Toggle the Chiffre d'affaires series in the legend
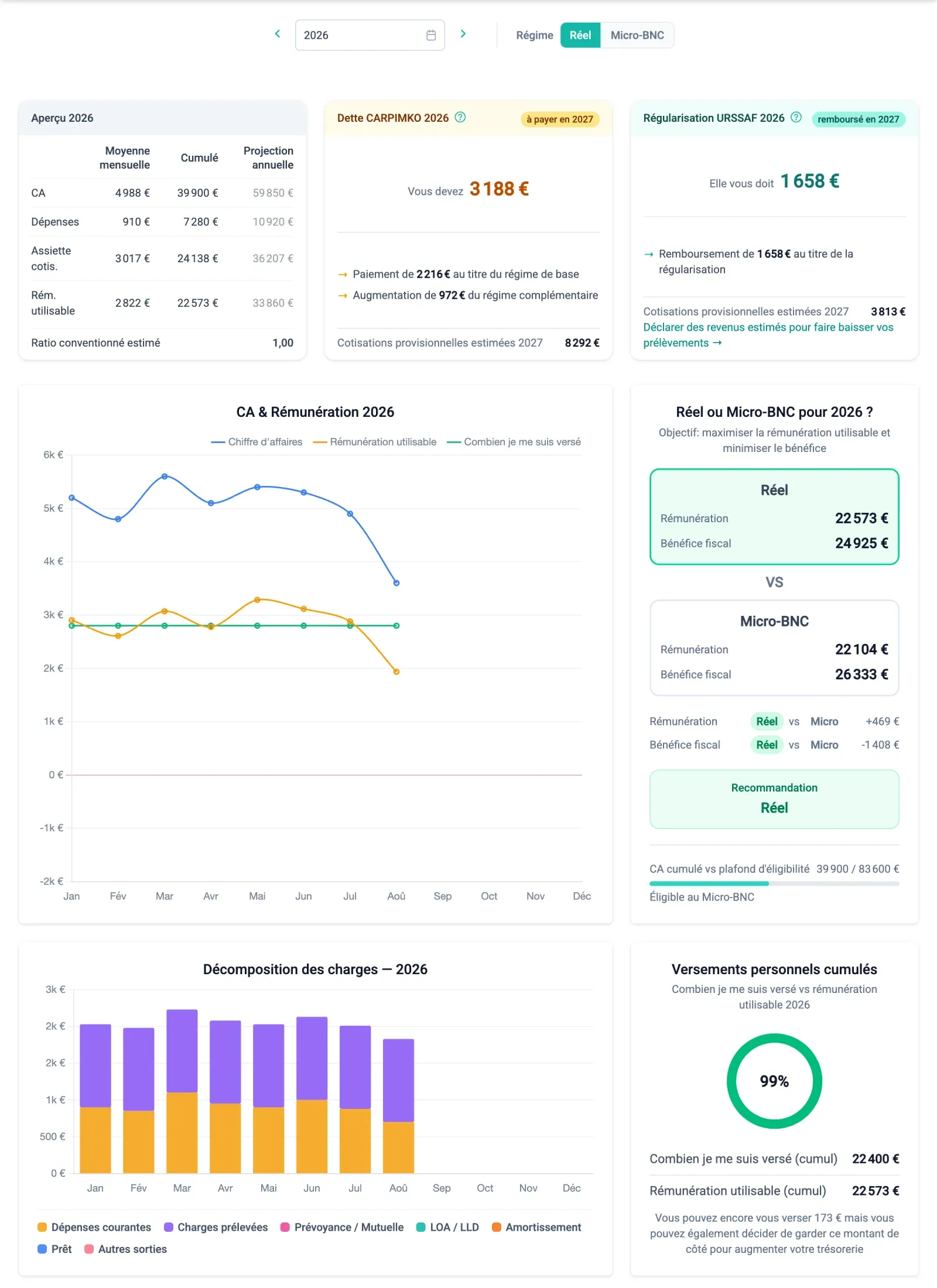 [257, 442]
